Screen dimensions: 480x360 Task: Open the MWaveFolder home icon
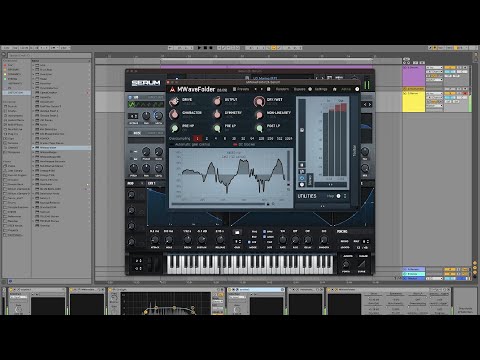click(335, 89)
